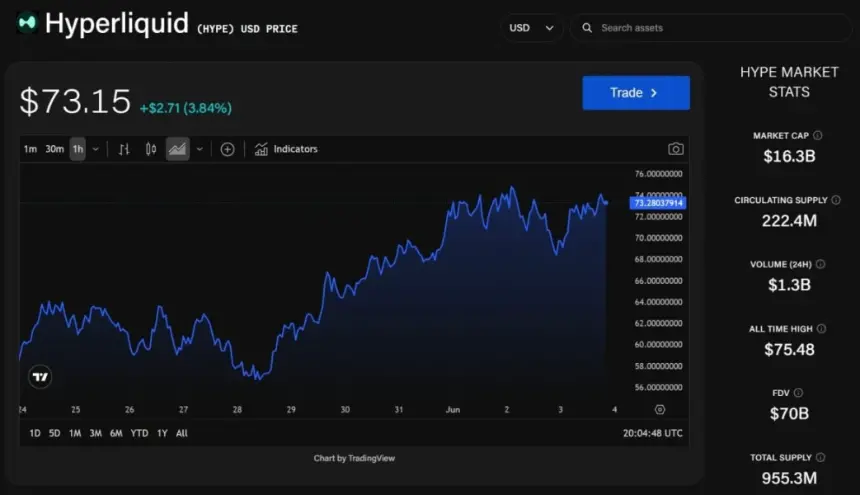Viewport: 860px width, 495px height.
Task: Click FDV info icon
Action: 799,392
